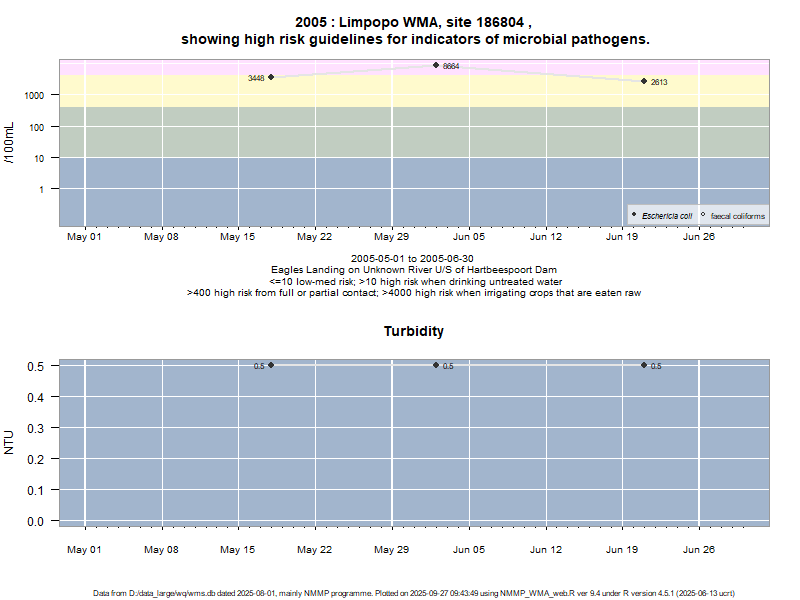800x600 pixels.
Task: Click the yellow high-risk band in microbial chart
Action: coord(150,90)
